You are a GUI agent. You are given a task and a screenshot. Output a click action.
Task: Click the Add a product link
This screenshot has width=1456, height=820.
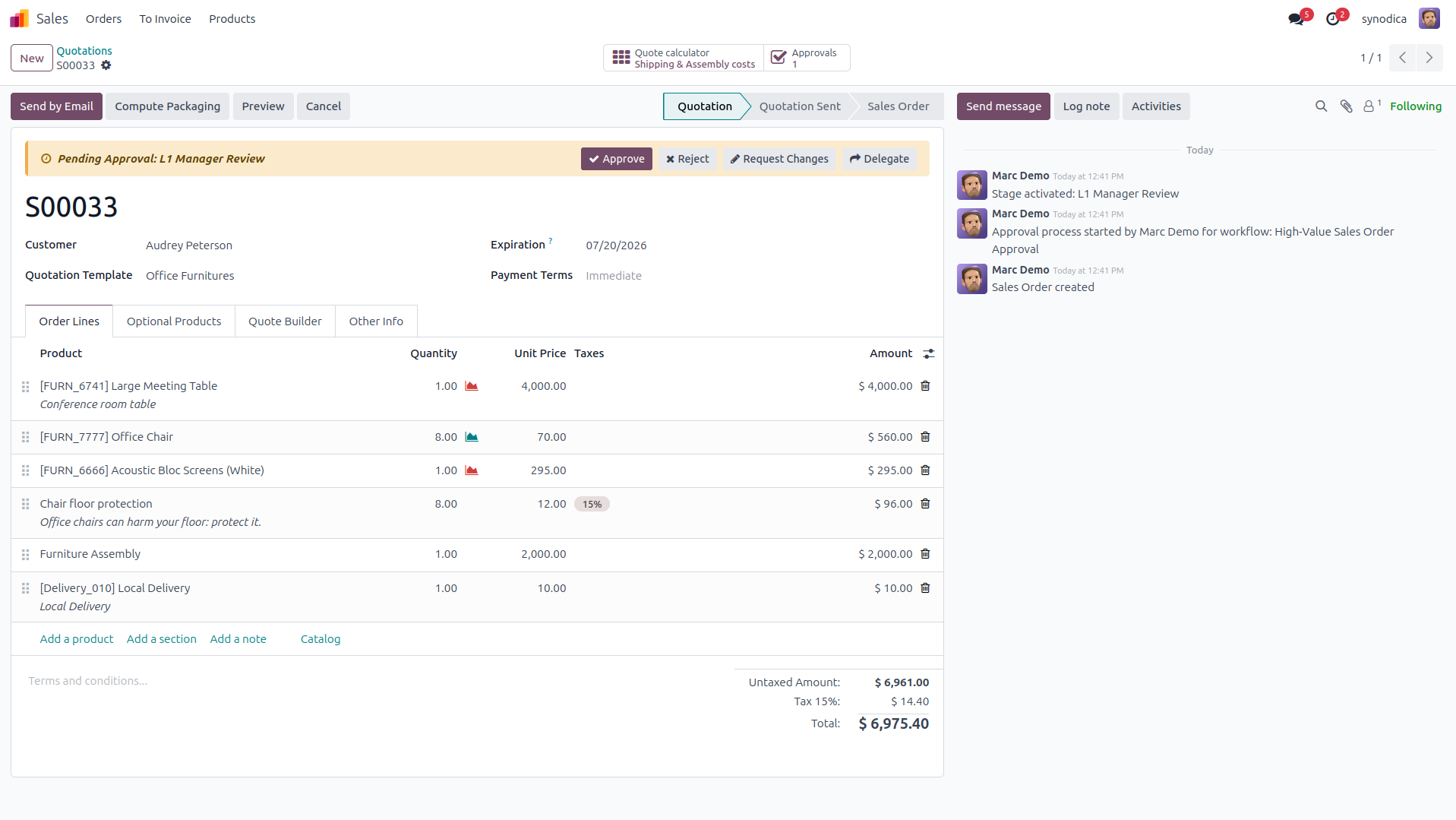[77, 639]
